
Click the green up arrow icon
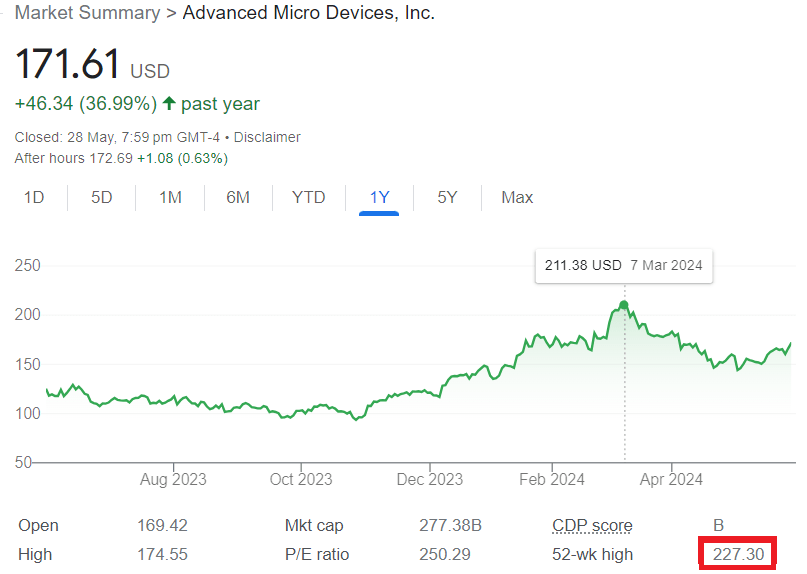coord(169,103)
